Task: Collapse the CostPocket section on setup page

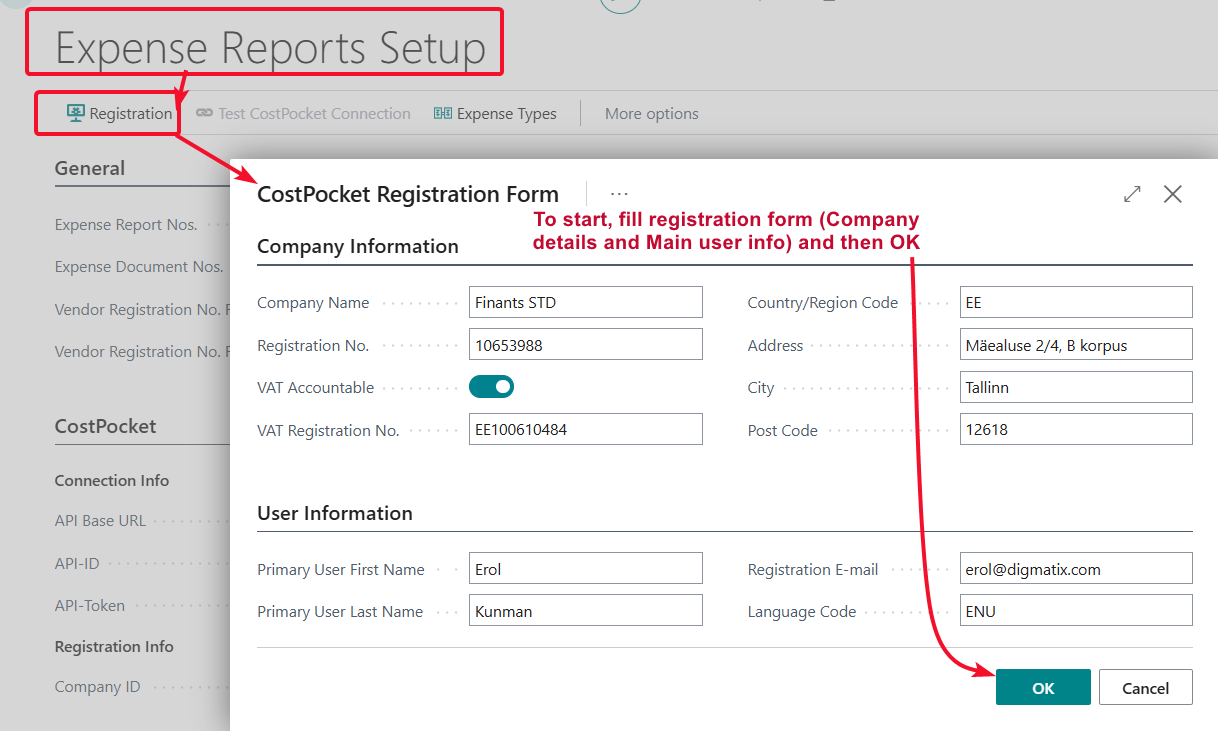Action: point(105,426)
